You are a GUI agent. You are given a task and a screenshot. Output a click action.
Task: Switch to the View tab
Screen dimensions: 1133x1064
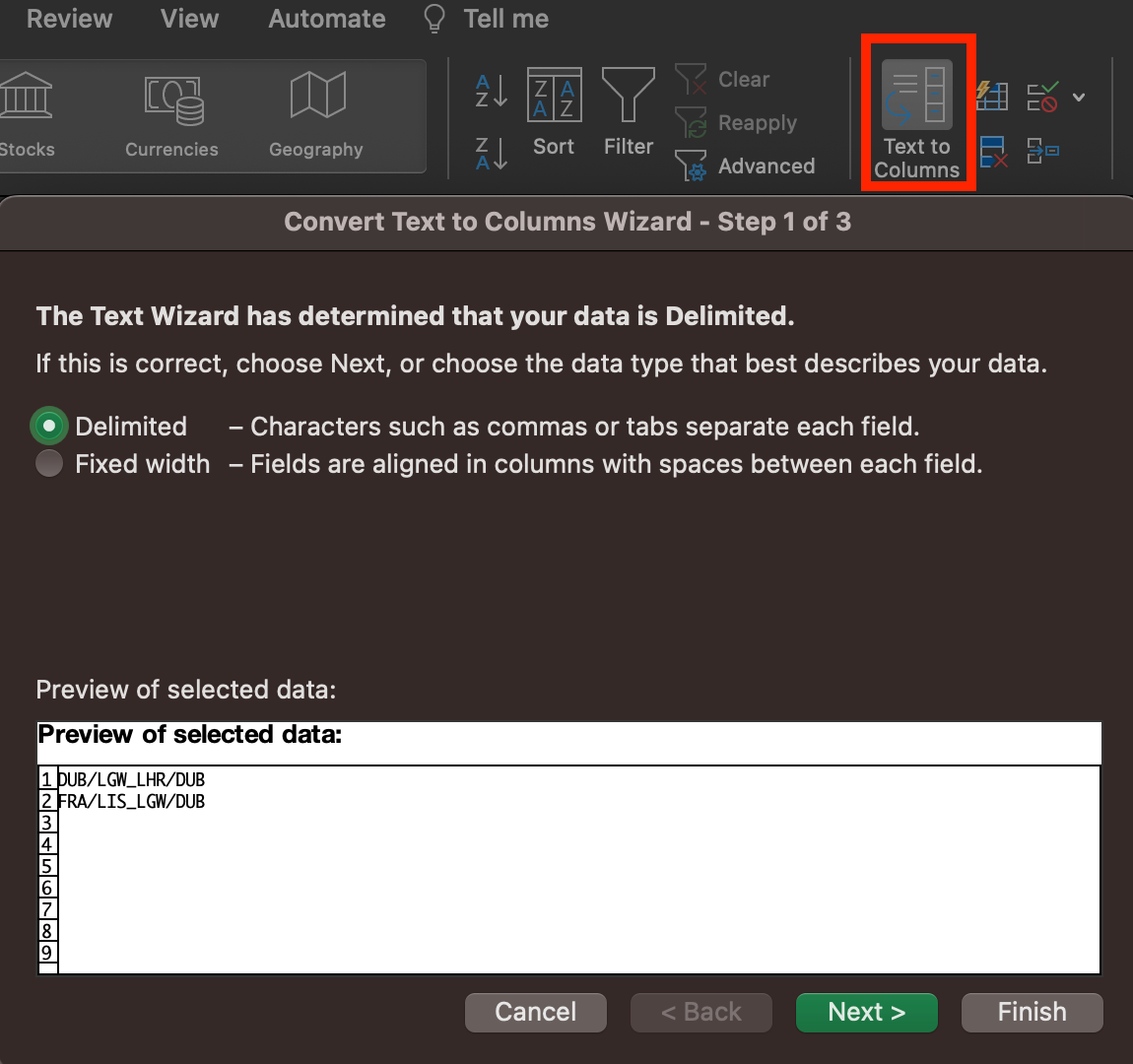pyautogui.click(x=189, y=19)
